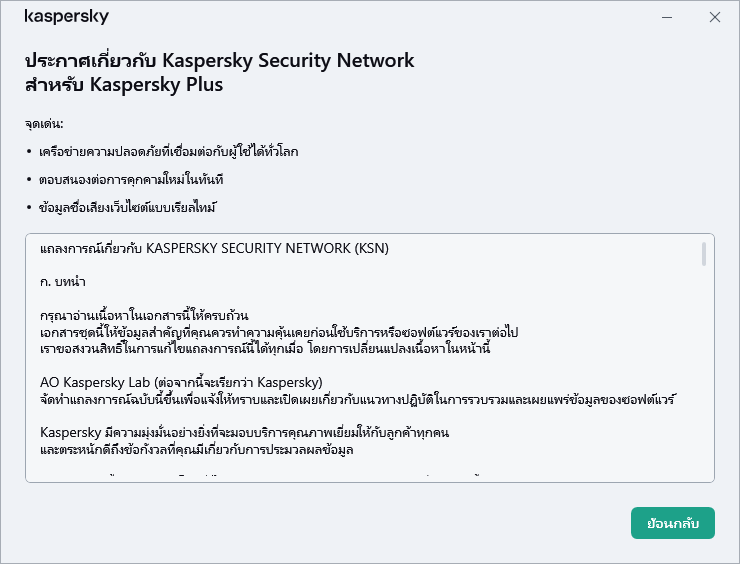Click the 'AO Kaspersky Lab' line

pos(180,383)
